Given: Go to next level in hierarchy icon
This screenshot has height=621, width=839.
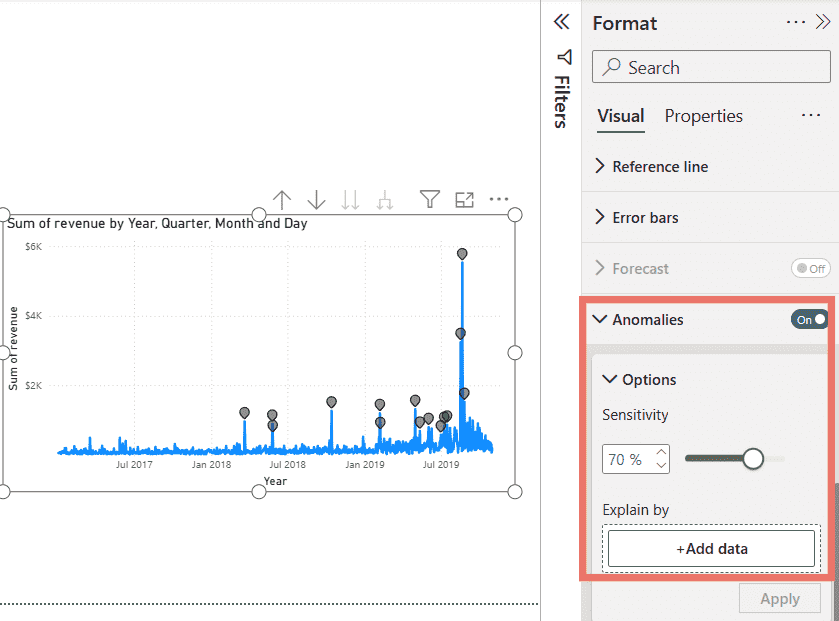Looking at the screenshot, I should [350, 200].
